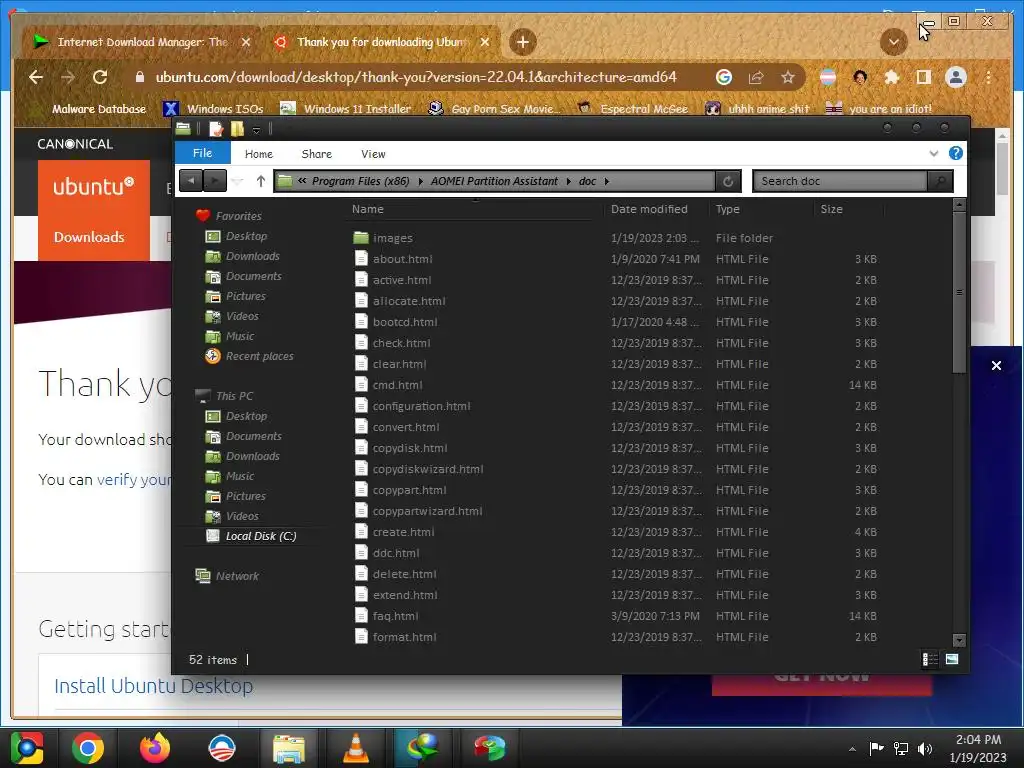Open Chrome tab search dropdown
The height and width of the screenshot is (768, 1024).
pos(893,42)
